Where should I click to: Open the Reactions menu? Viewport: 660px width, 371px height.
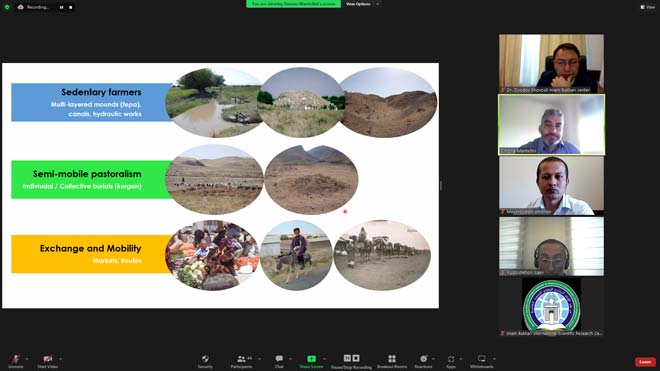tap(423, 361)
